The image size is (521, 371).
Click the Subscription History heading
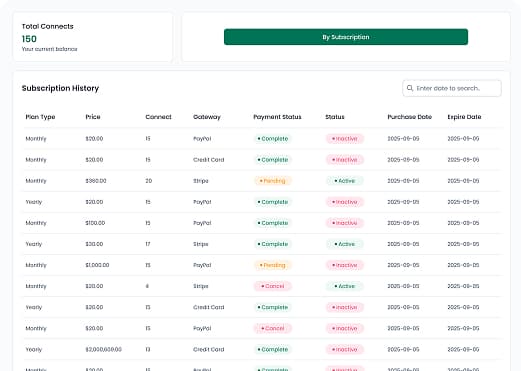(x=60, y=88)
